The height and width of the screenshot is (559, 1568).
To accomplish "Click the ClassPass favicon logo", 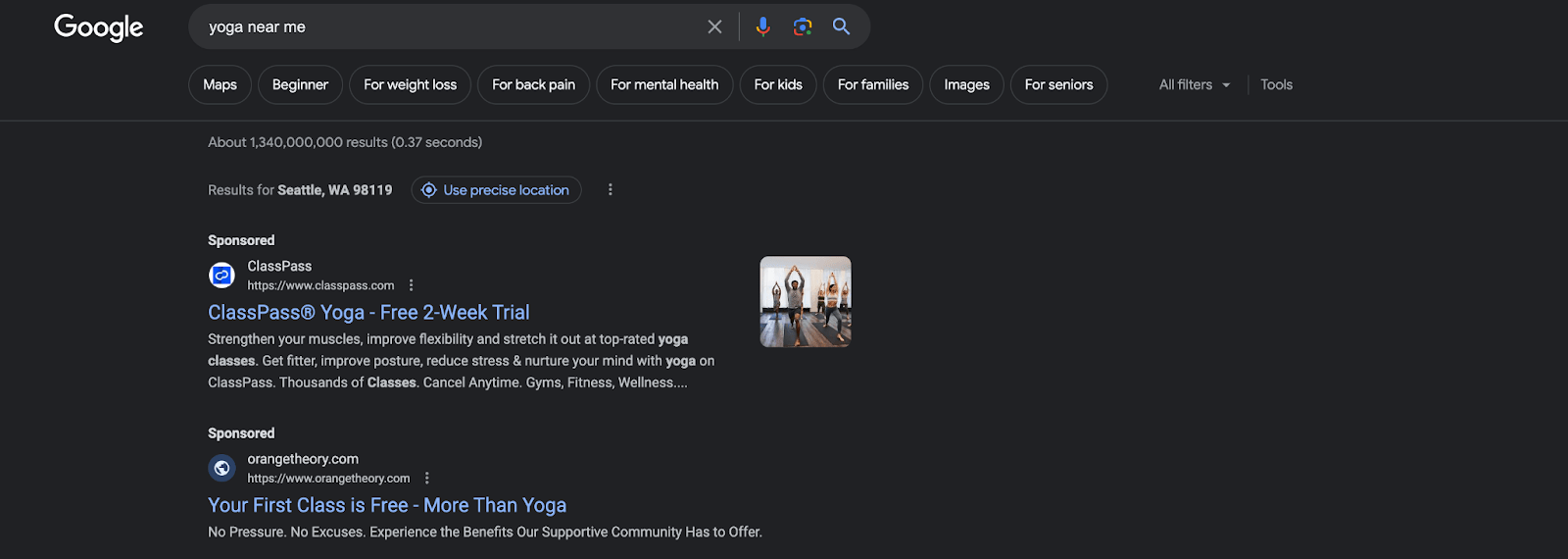I will pos(222,276).
